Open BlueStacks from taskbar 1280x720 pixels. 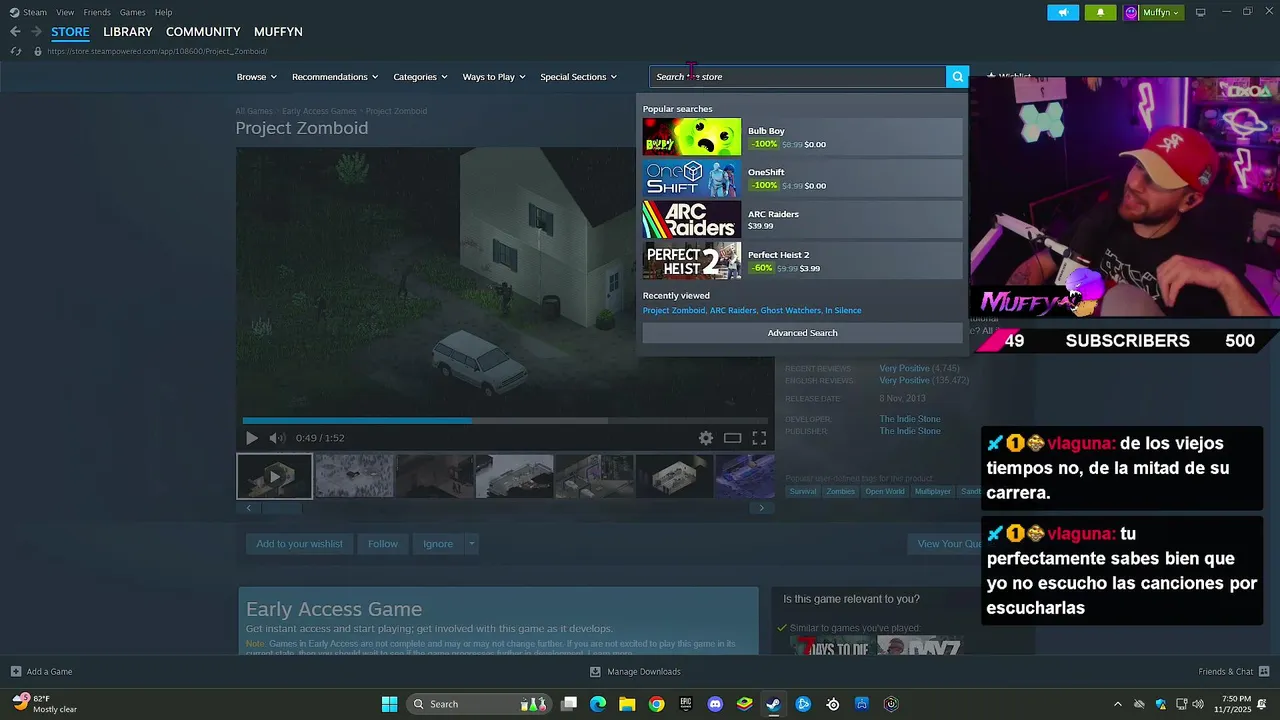[744, 704]
